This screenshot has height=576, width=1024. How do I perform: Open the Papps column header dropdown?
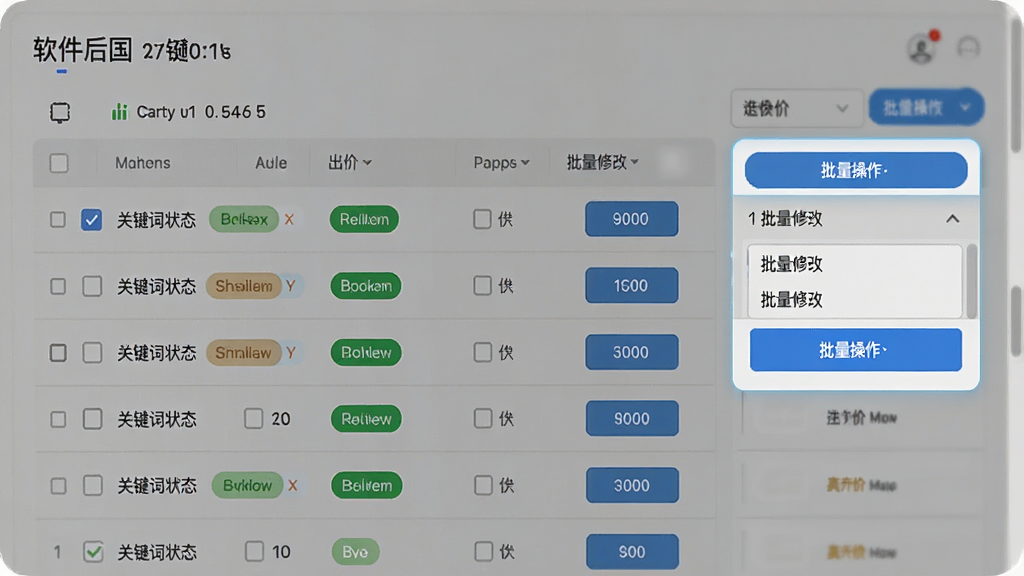tap(502, 163)
